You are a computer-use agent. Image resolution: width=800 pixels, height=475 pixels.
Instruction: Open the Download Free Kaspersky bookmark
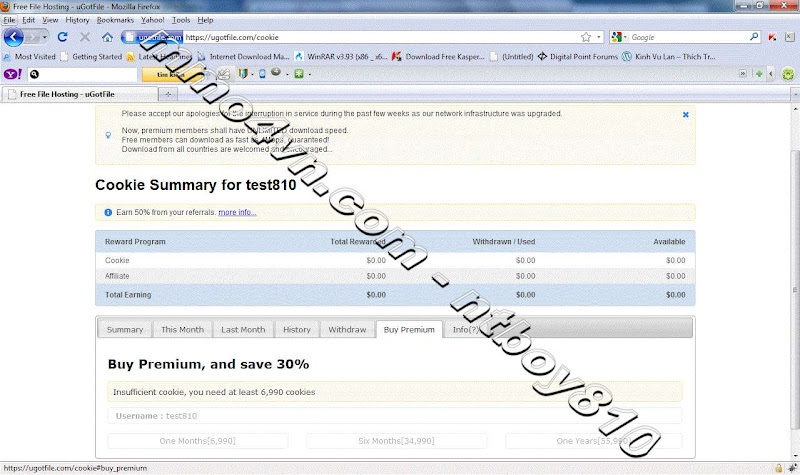coord(438,57)
